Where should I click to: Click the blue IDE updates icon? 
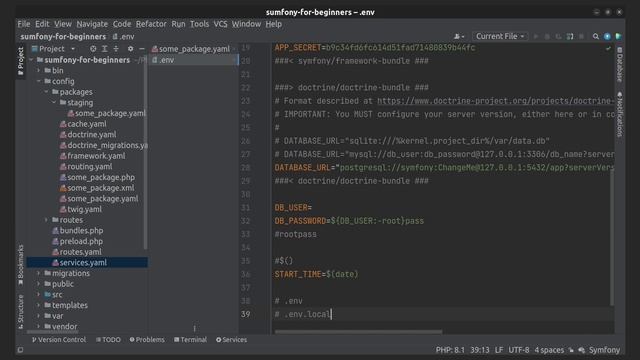click(607, 36)
